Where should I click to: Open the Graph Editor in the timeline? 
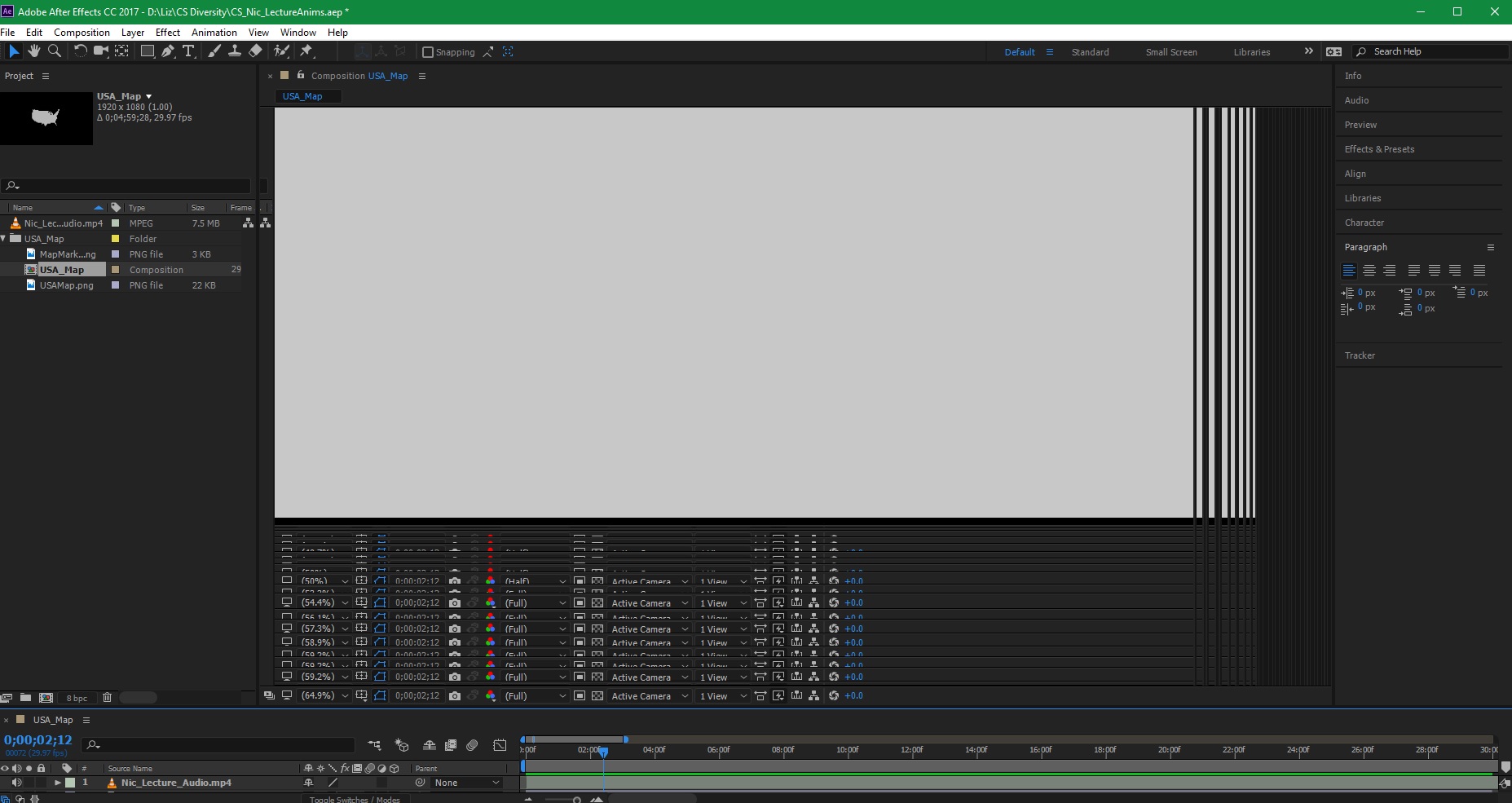(x=500, y=745)
